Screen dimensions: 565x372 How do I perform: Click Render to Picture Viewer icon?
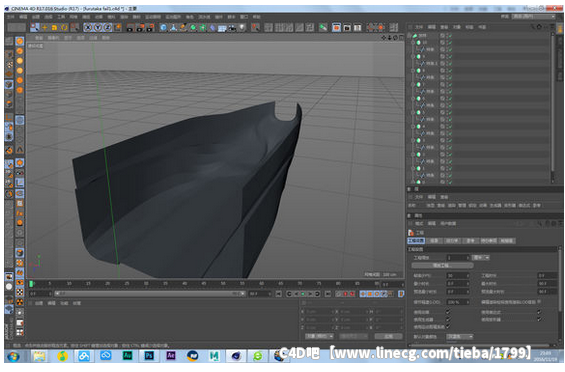pyautogui.click(x=140, y=27)
